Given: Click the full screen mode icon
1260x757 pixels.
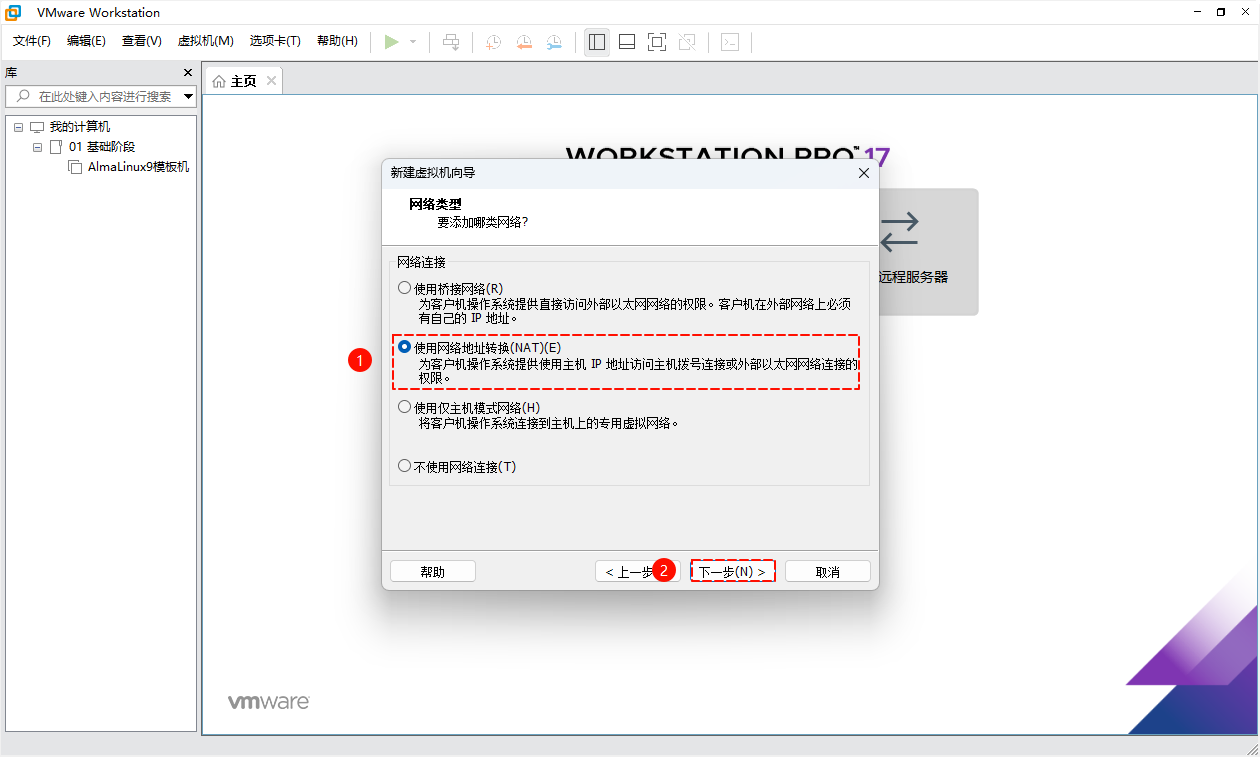Looking at the screenshot, I should coord(657,42).
